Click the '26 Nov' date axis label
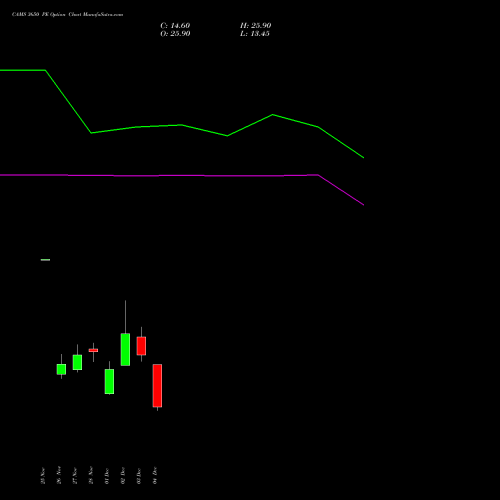The image size is (500, 500). 59,475
